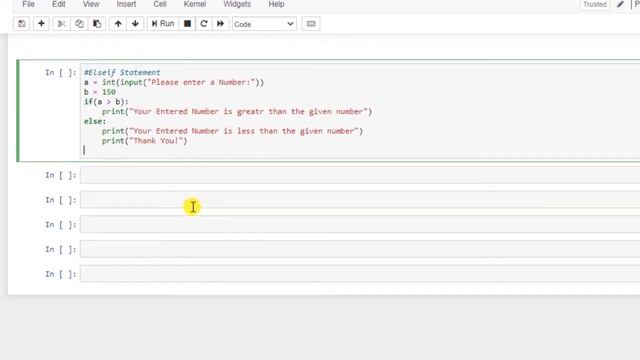Cut the selected cell with the scissors icon
Image resolution: width=640 pixels, height=360 pixels.
(x=61, y=24)
